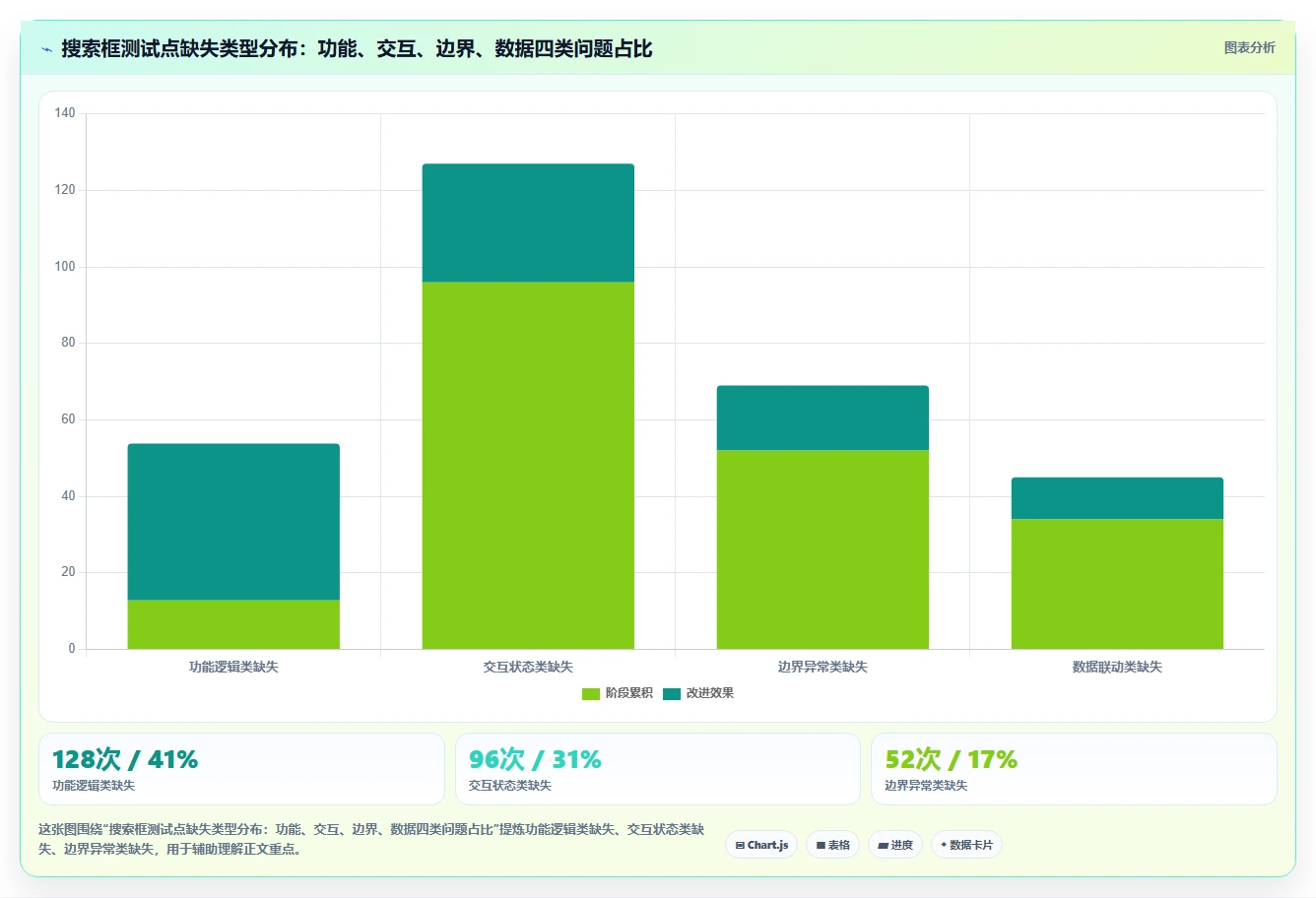Image resolution: width=1316 pixels, height=898 pixels.
Task: Click the 96次 / 31% stat card
Action: [x=658, y=769]
